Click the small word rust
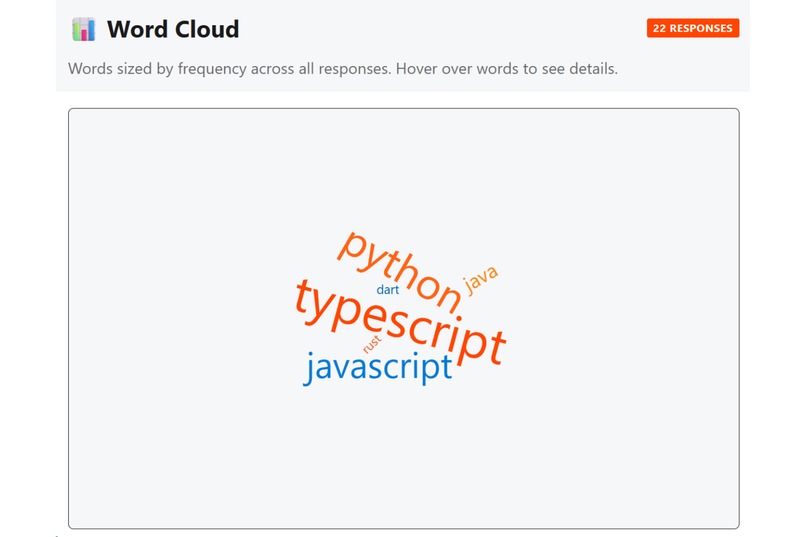 (x=372, y=344)
